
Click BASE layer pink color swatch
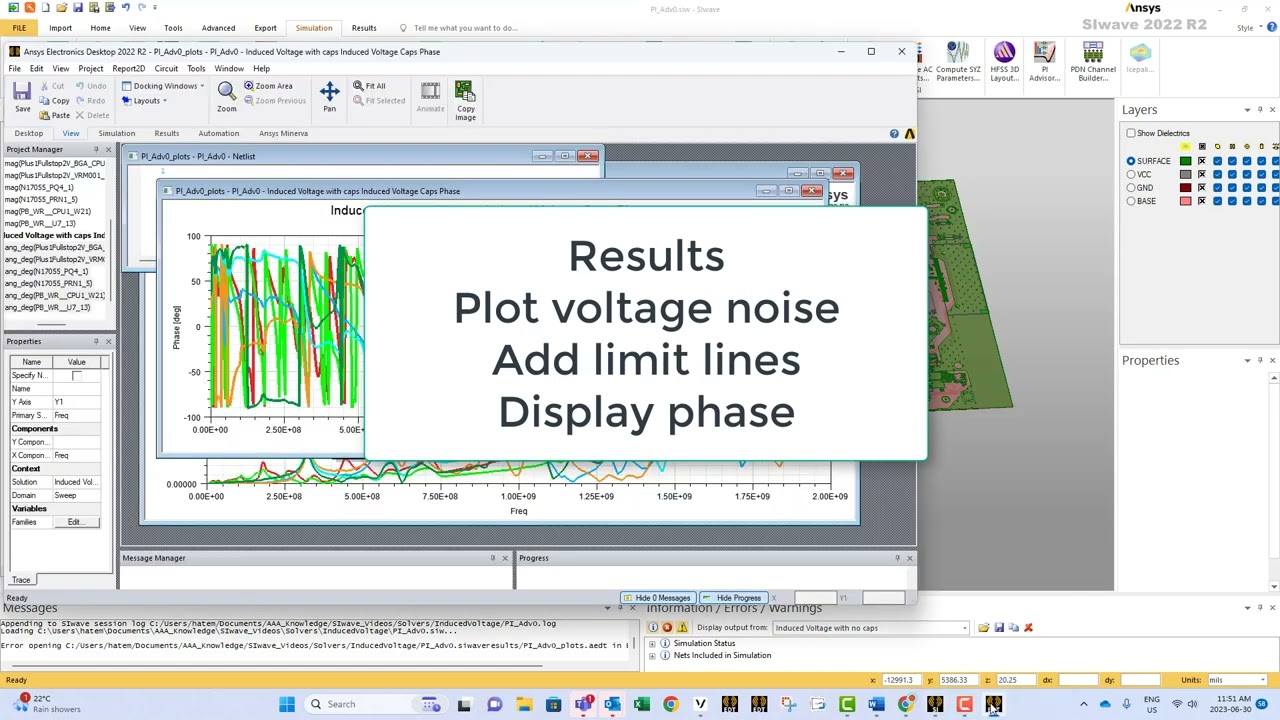[1186, 201]
